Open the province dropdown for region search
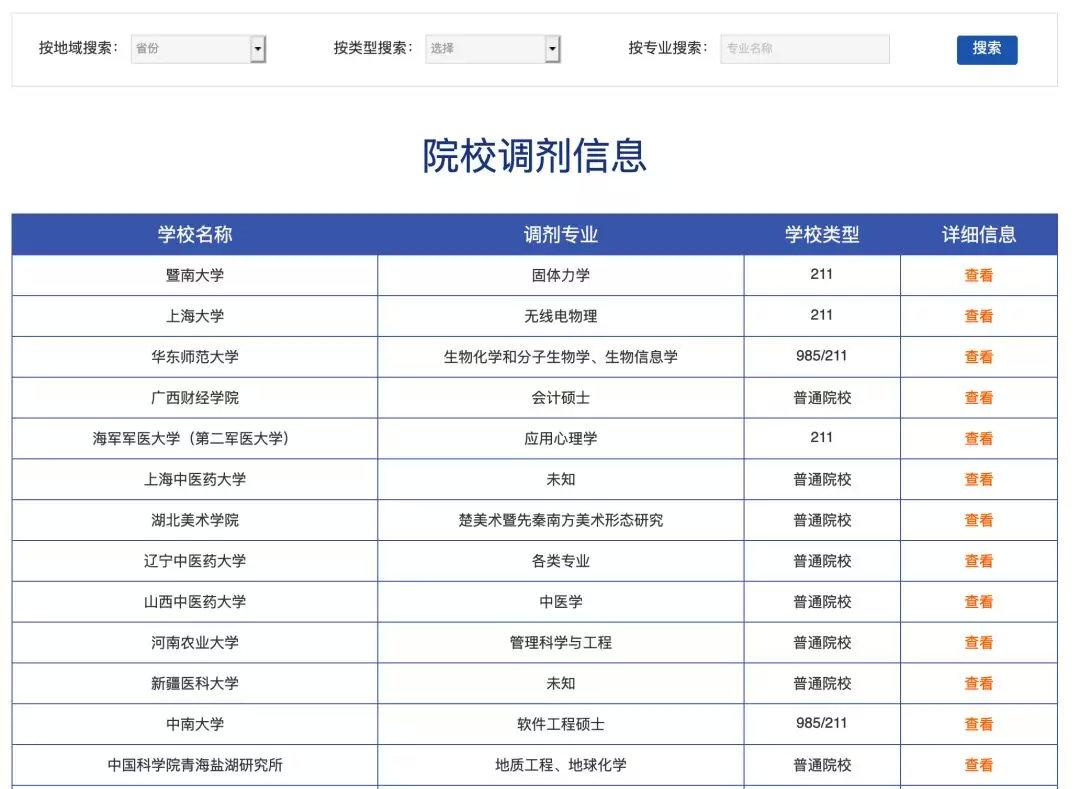The width and height of the screenshot is (1080, 789). [198, 49]
